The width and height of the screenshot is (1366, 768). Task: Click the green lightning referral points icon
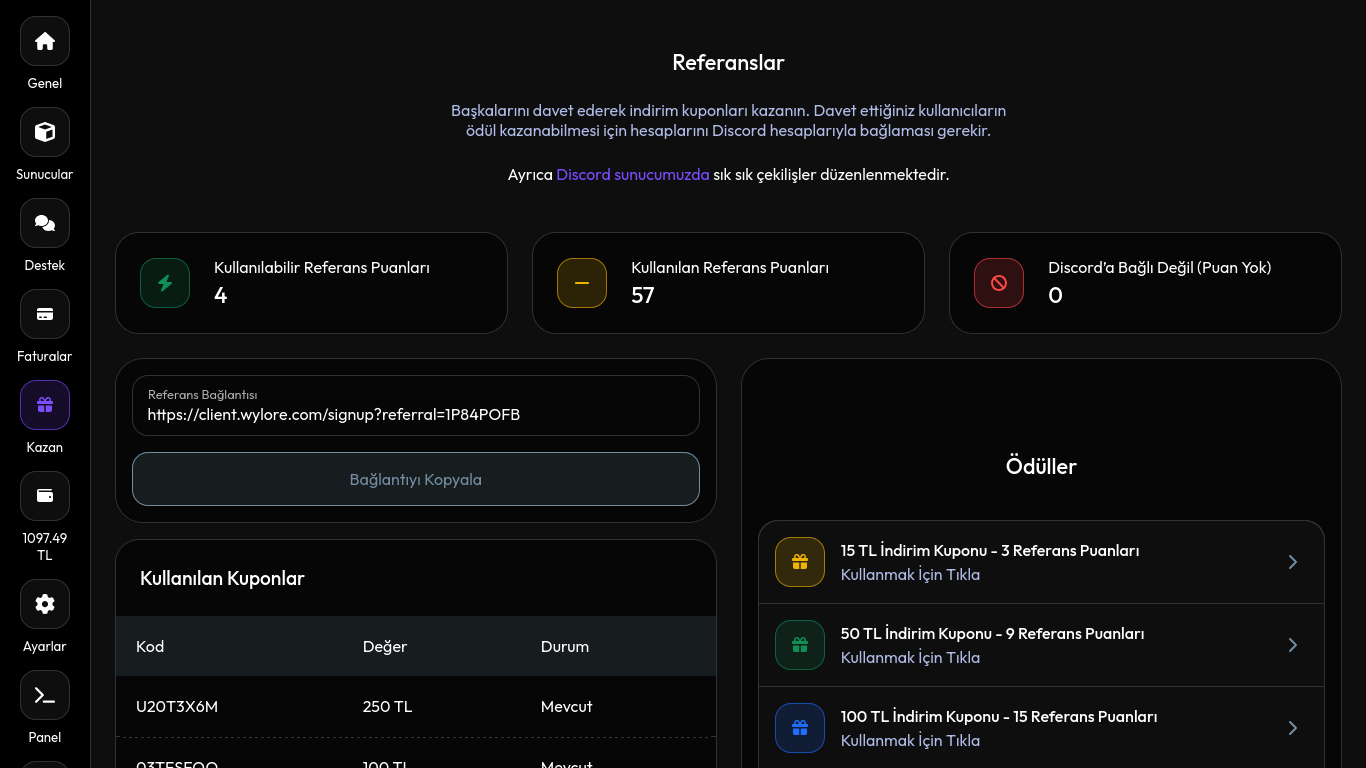[x=164, y=283]
